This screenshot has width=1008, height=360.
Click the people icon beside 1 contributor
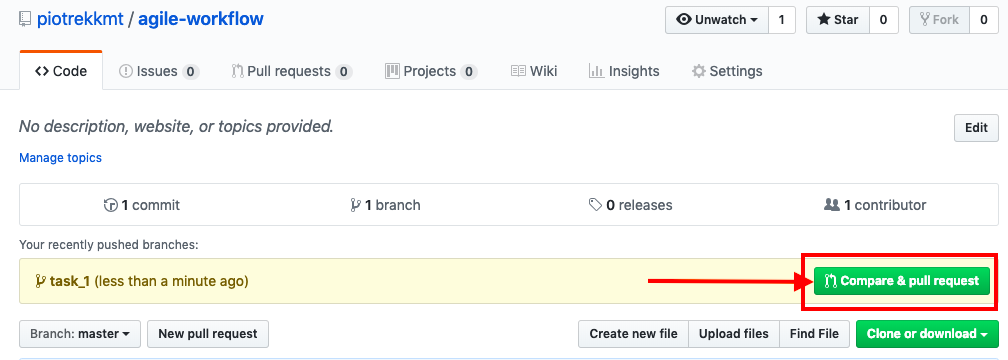point(832,205)
